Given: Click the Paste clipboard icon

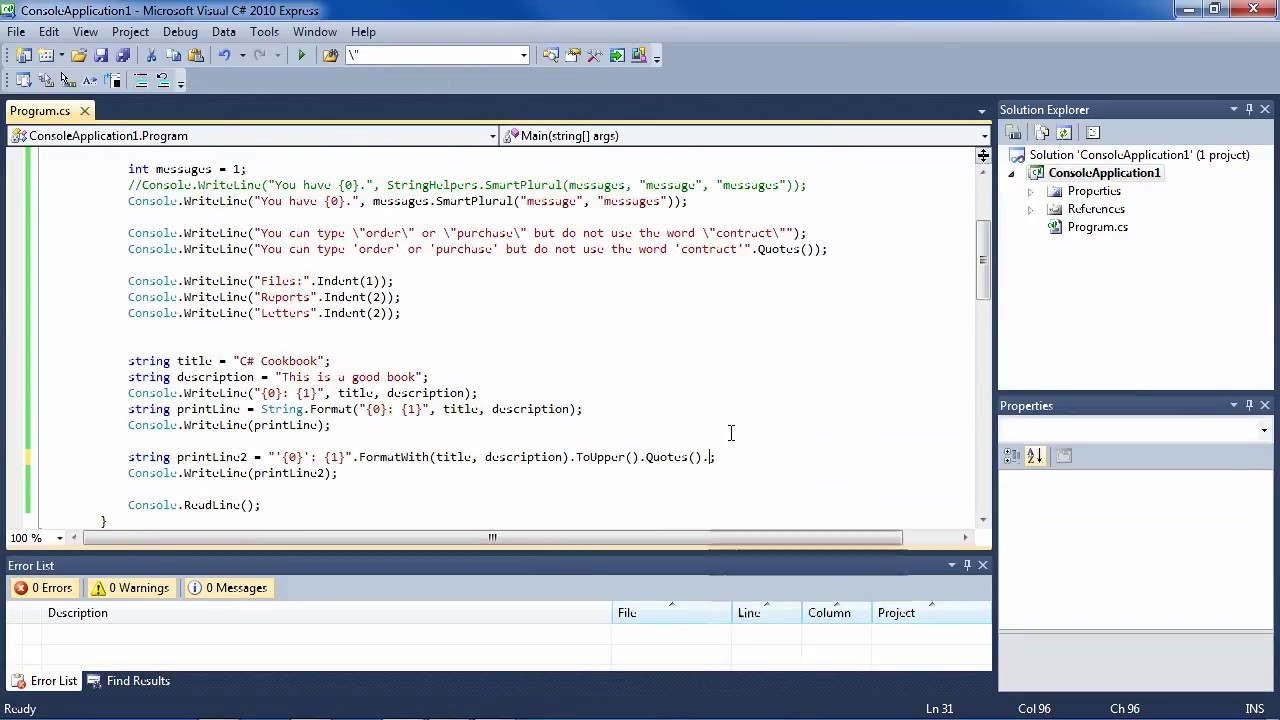Looking at the screenshot, I should click(196, 56).
